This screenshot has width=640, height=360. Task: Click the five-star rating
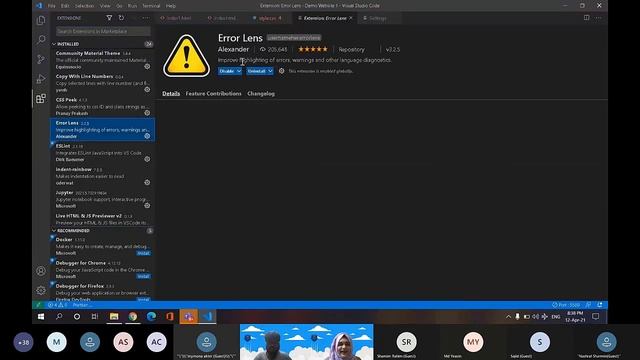[x=313, y=49]
